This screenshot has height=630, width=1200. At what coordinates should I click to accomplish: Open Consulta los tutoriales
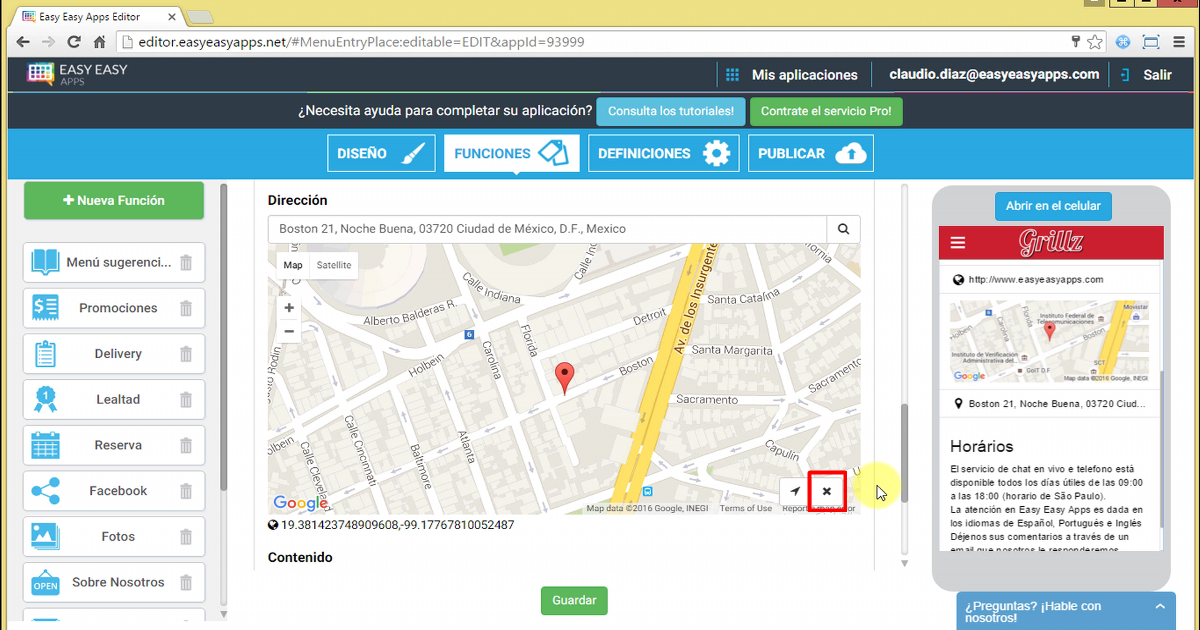(x=670, y=111)
